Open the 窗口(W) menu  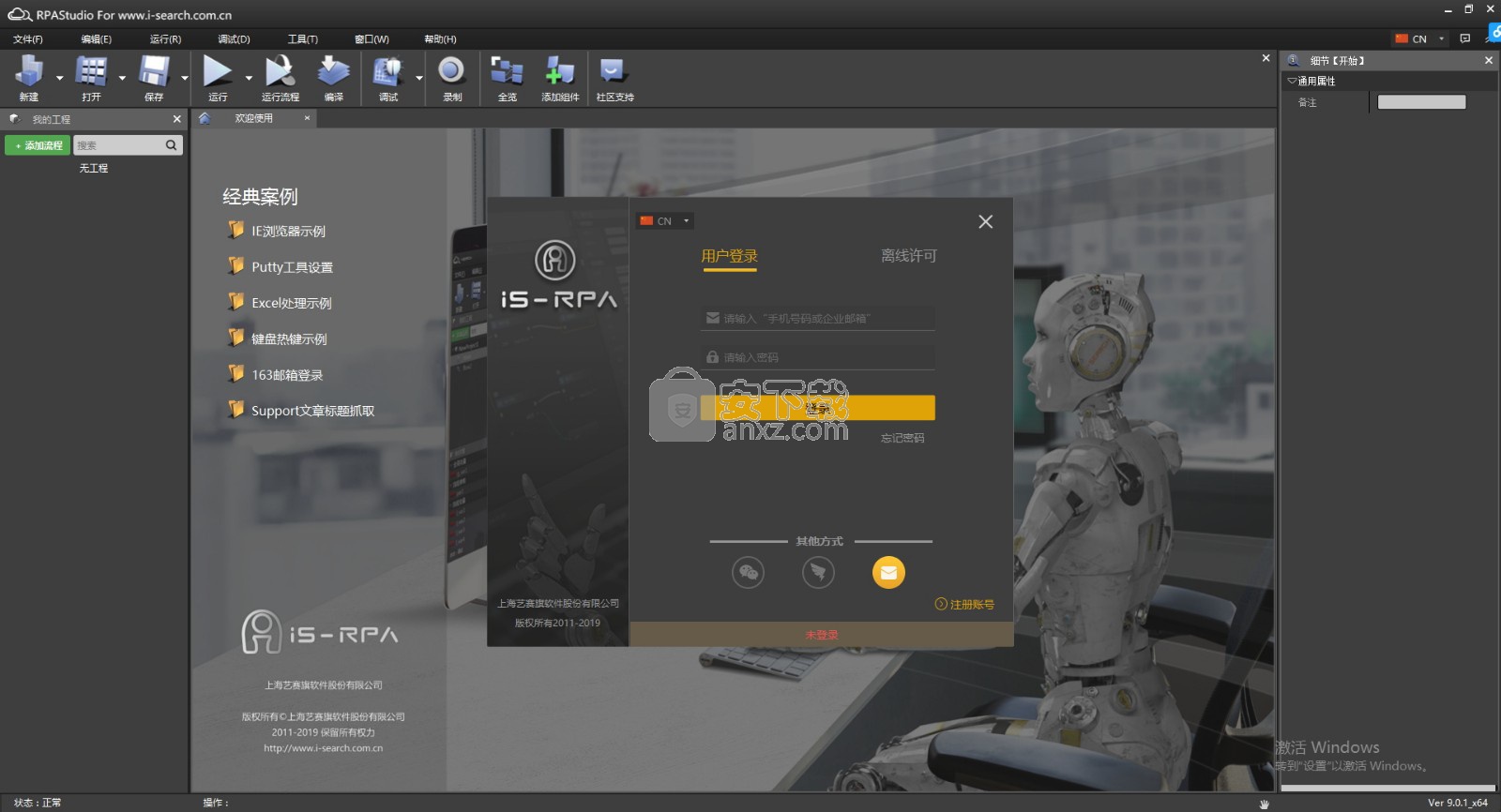(371, 39)
